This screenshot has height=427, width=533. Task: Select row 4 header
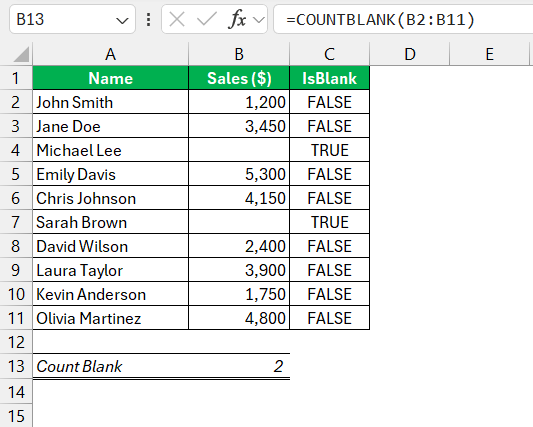point(16,150)
